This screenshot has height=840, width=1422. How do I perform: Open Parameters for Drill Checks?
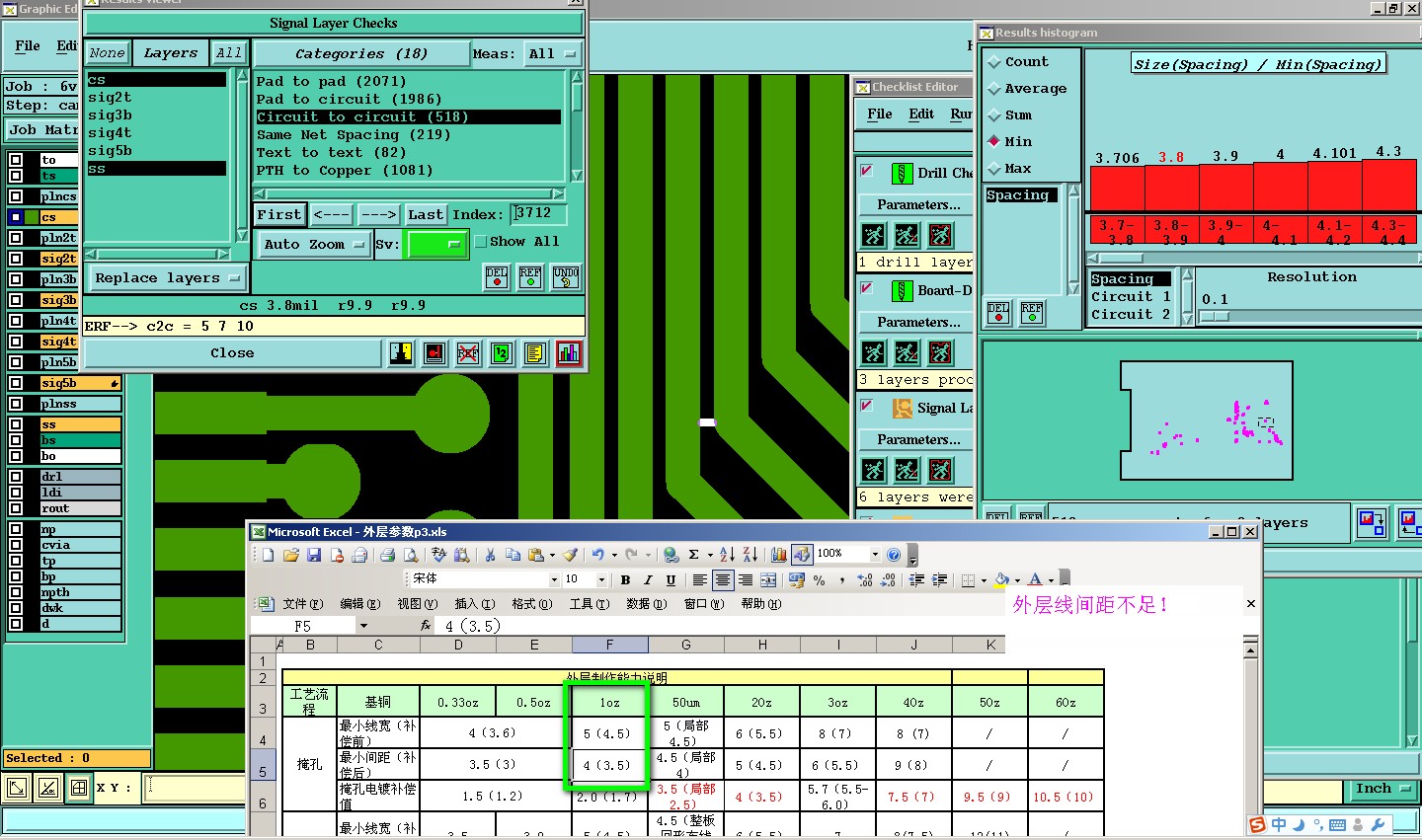pos(917,205)
